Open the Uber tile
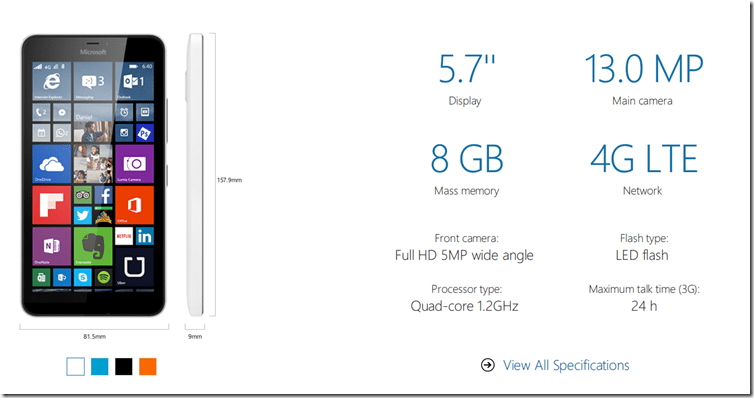Viewport: 754px width, 398px height. click(x=134, y=267)
